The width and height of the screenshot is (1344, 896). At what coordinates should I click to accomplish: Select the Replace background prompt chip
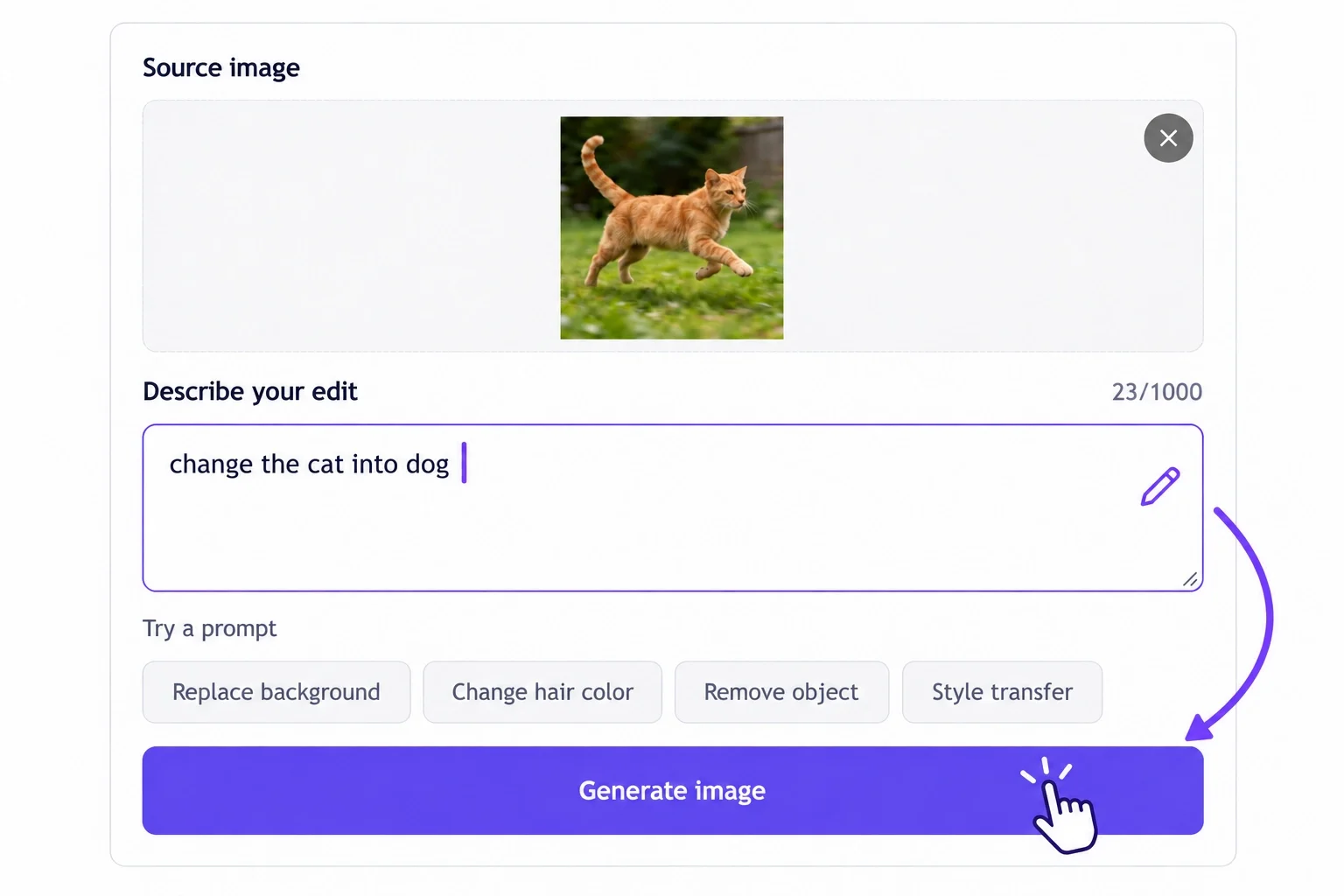(276, 692)
